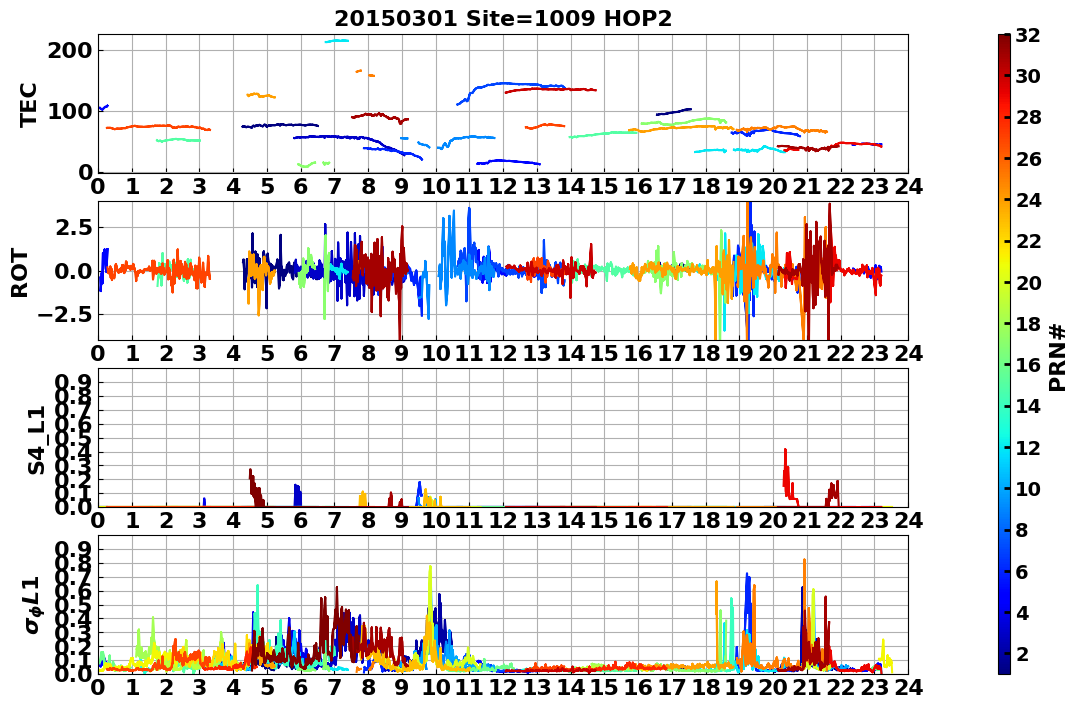Click the plot title '20150301 Site=1009 HOP2'
The height and width of the screenshot is (709, 1077).
pos(503,19)
